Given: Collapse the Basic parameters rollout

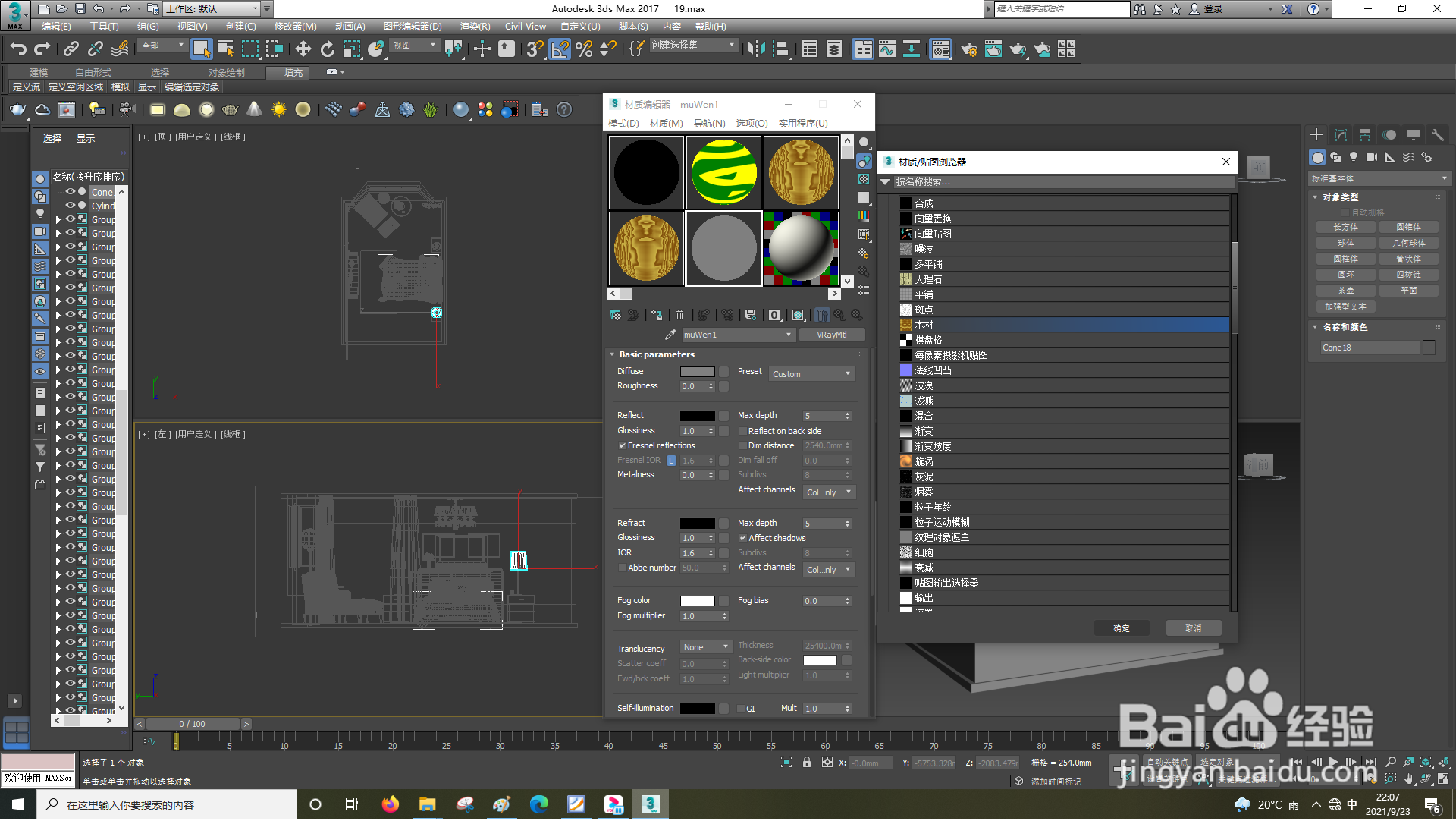Looking at the screenshot, I should tap(656, 355).
